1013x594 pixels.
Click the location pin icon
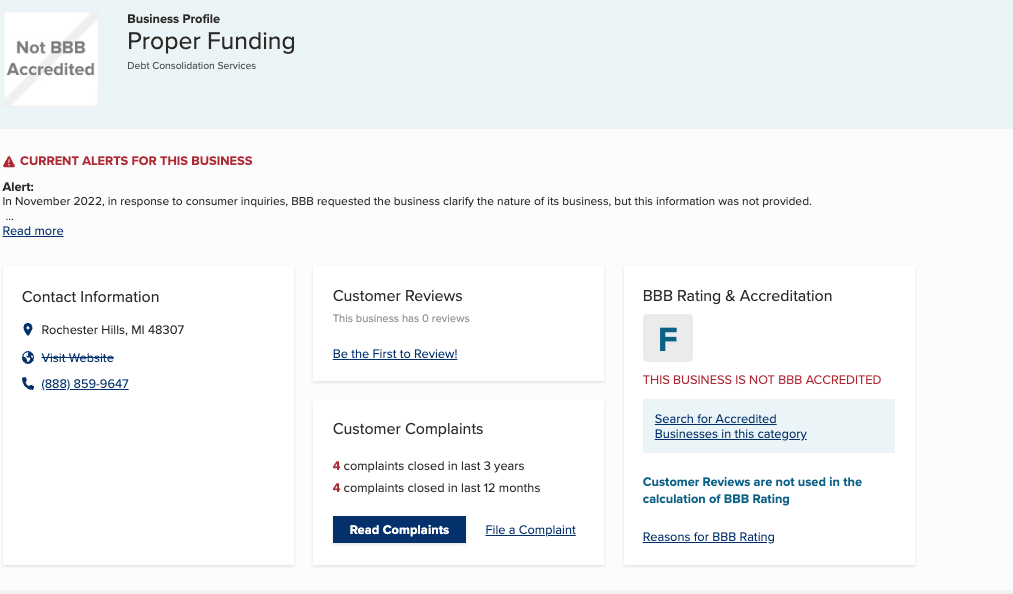28,330
